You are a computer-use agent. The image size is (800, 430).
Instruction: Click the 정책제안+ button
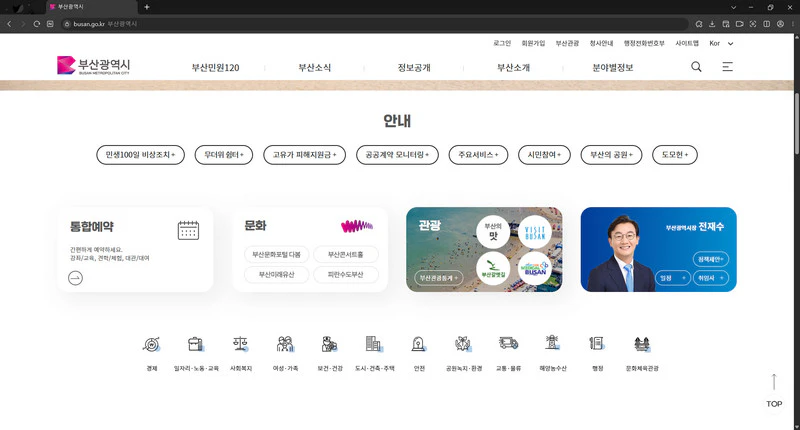(711, 259)
